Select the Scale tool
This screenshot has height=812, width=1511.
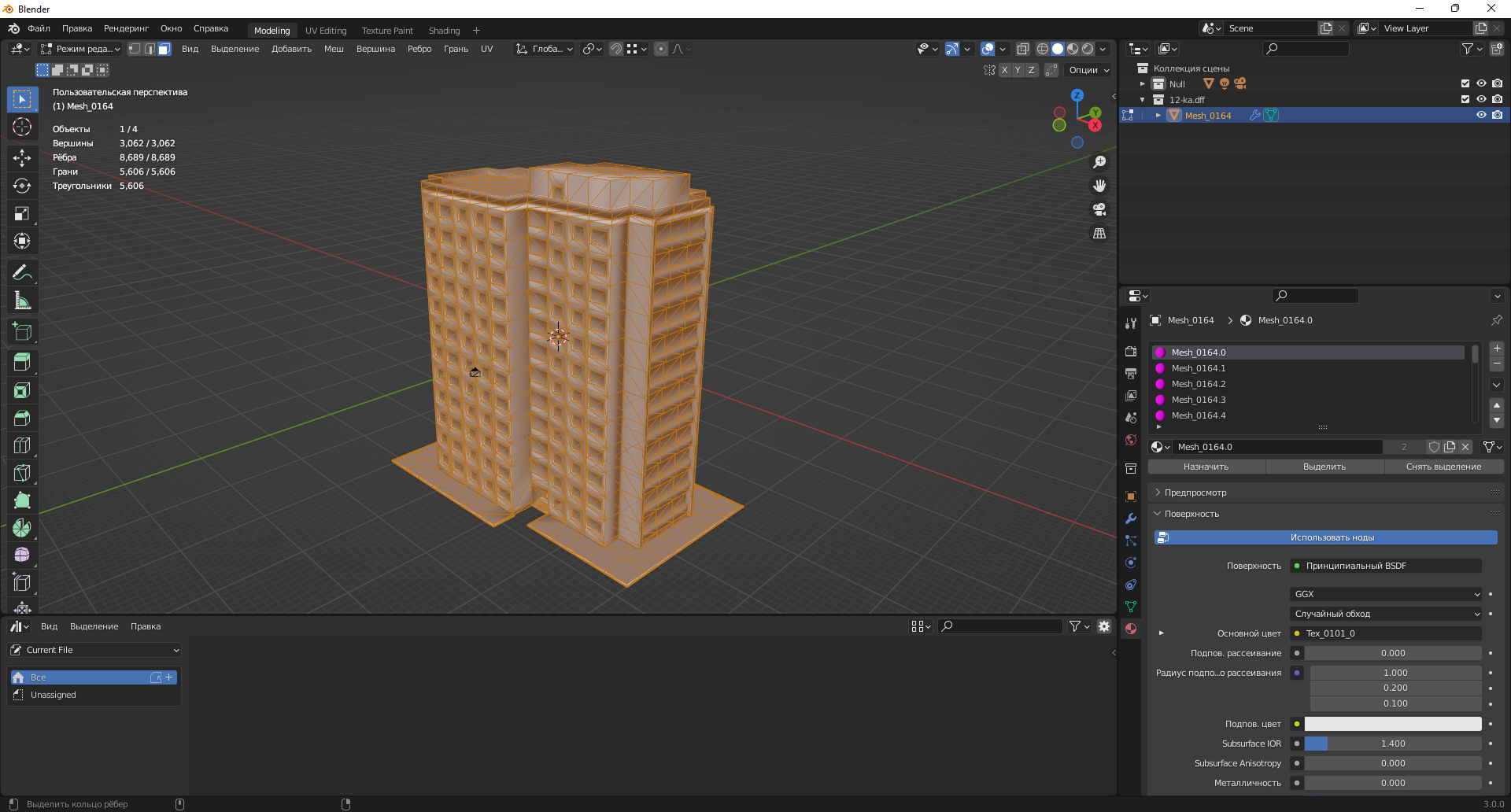click(22, 213)
